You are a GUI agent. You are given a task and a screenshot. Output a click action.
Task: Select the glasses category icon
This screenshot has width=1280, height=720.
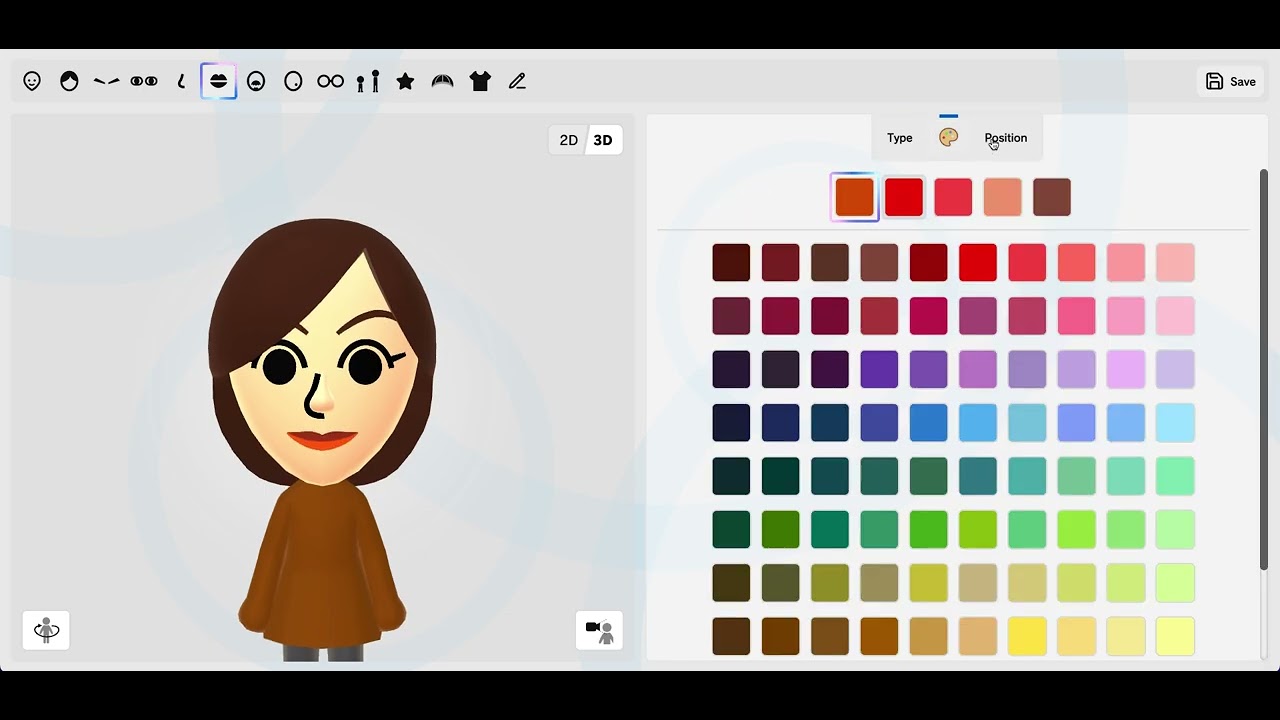point(331,82)
